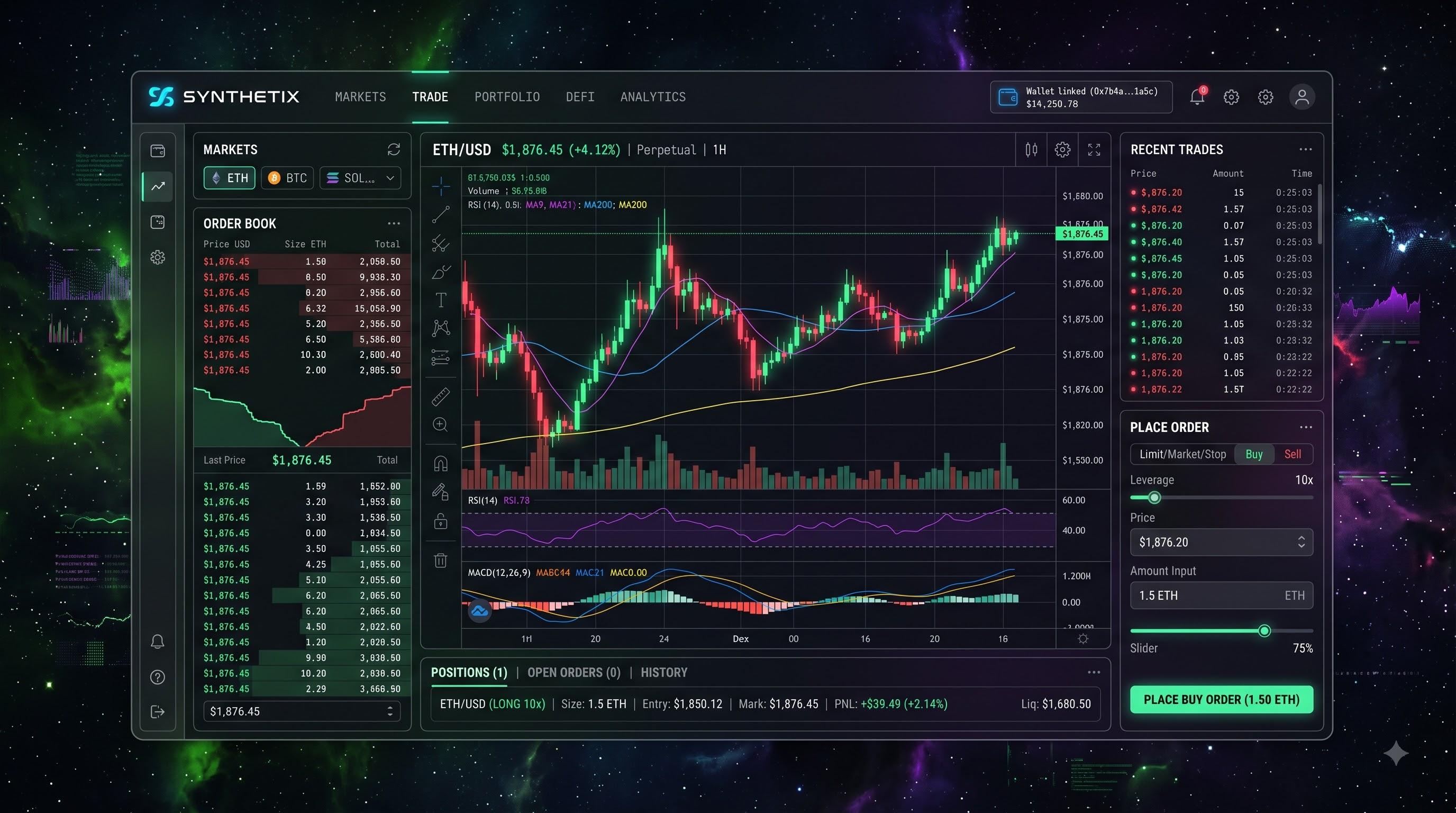This screenshot has height=813, width=1456.
Task: Switch to the Portfolio tab
Action: (x=507, y=97)
